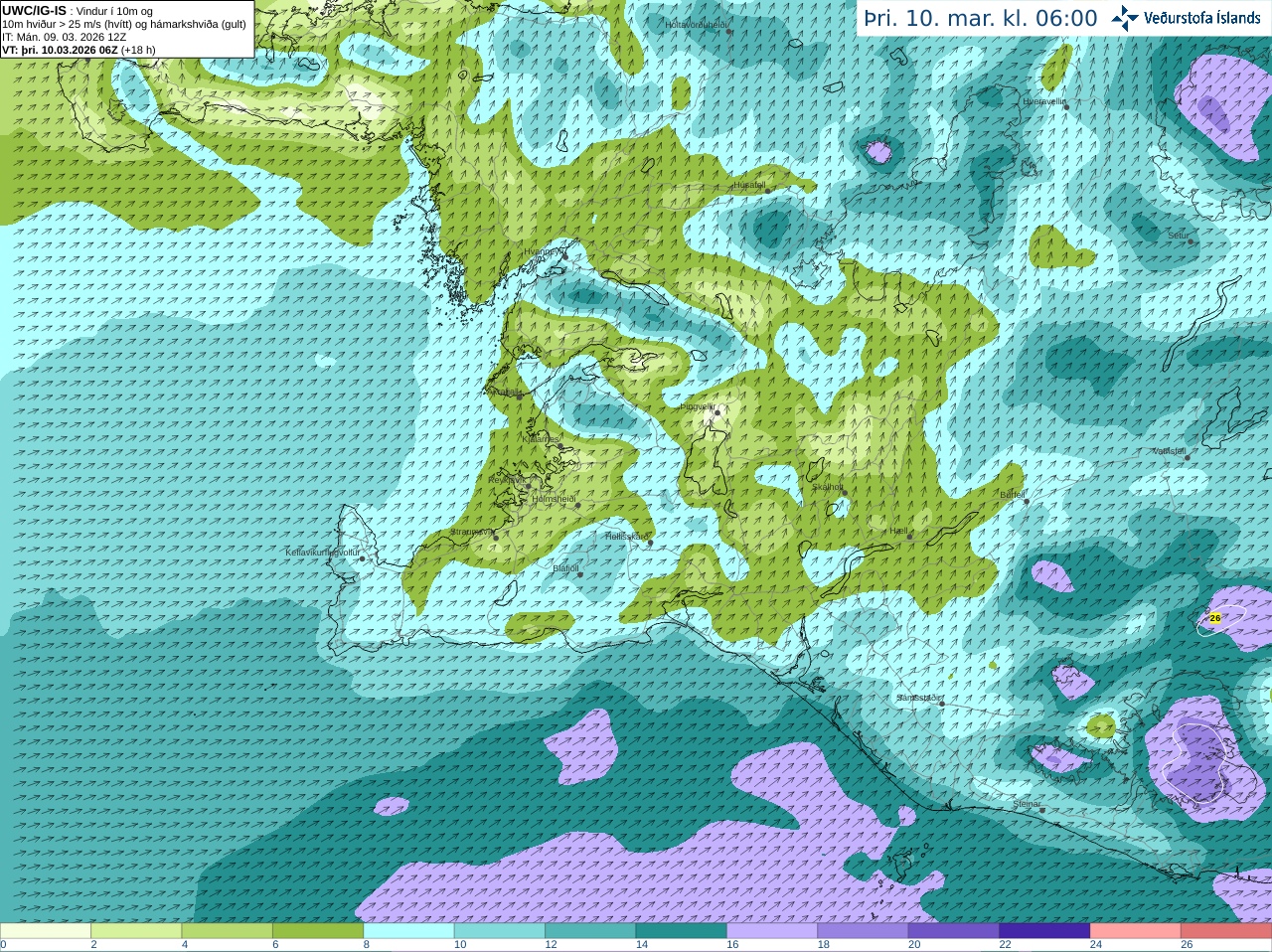Select the Steinar station marker
1272x952 pixels.
pyautogui.click(x=1042, y=810)
